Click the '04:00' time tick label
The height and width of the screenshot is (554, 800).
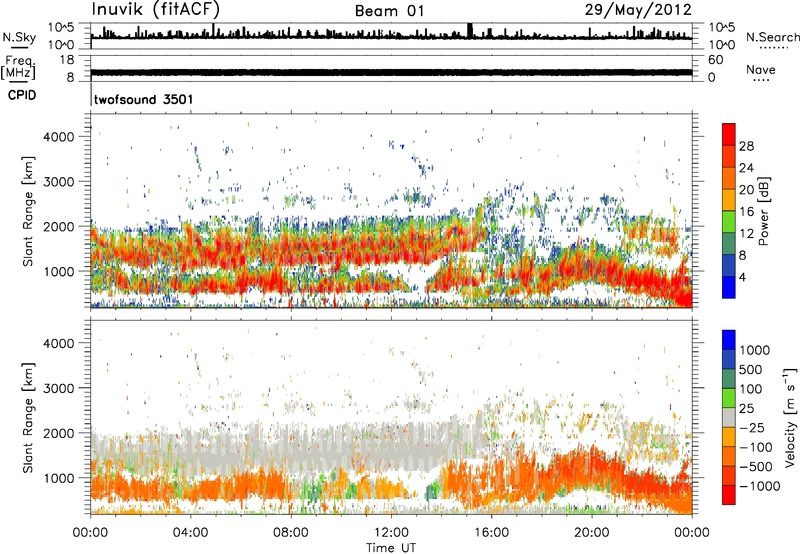pos(190,533)
